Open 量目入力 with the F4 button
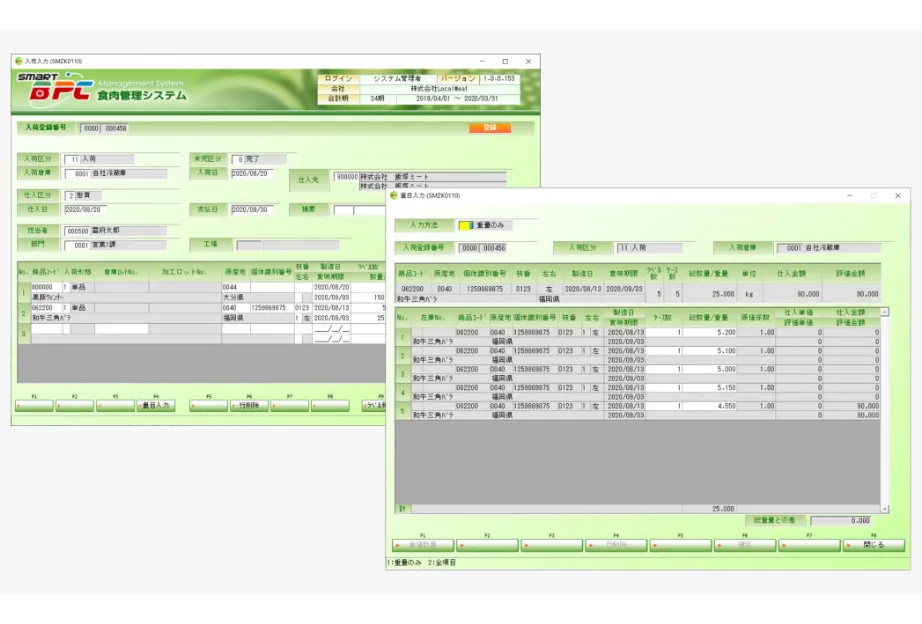This screenshot has width=922, height=624. pyautogui.click(x=156, y=405)
